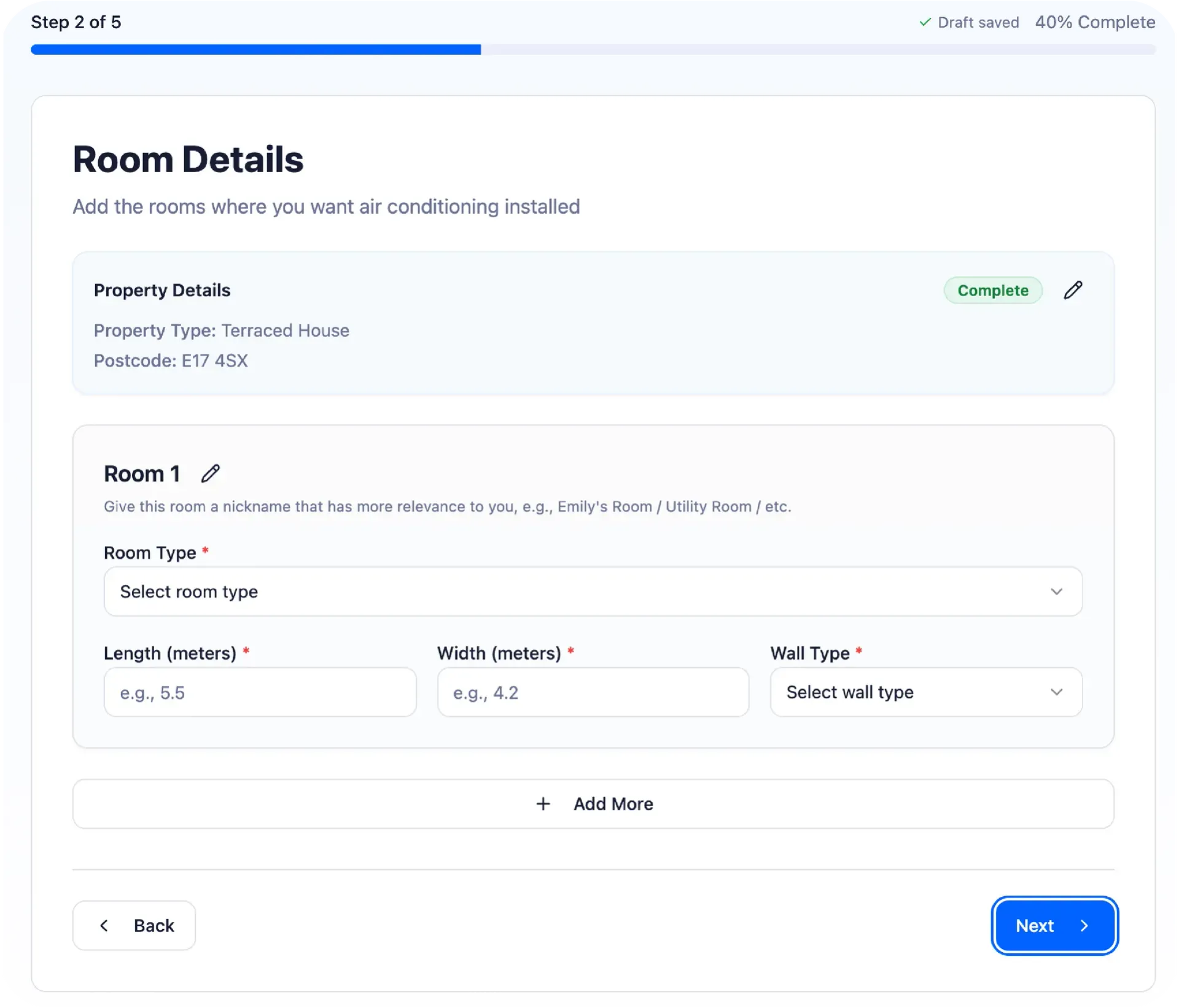The height and width of the screenshot is (1008, 1179).
Task: Click the Property Details edit pencil icon
Action: [x=1073, y=290]
